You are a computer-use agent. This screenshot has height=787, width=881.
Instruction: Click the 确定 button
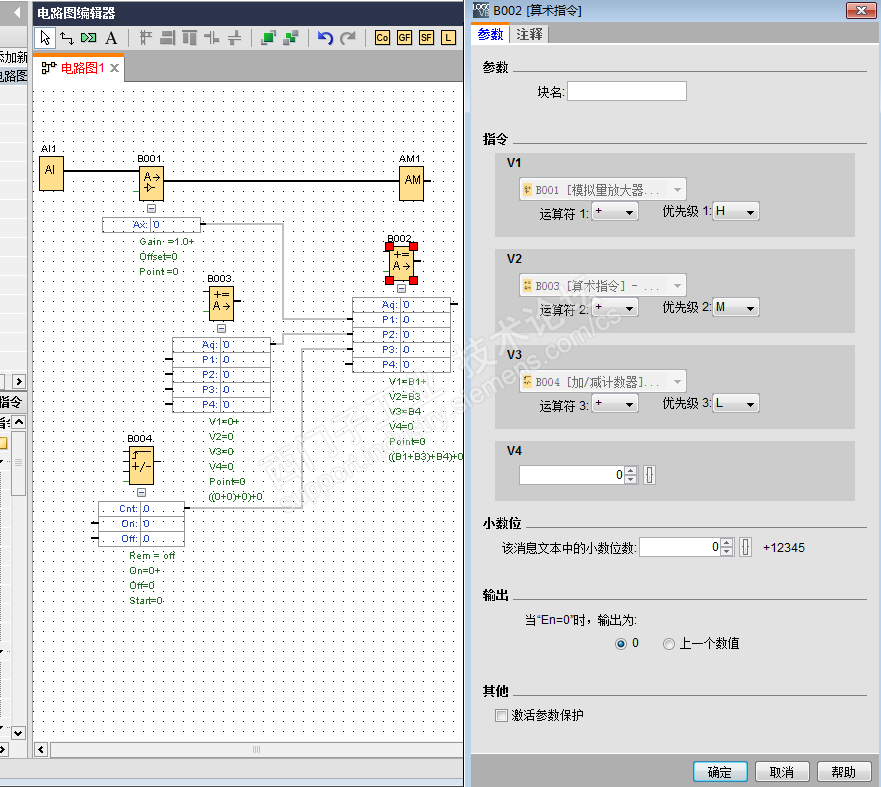click(719, 772)
